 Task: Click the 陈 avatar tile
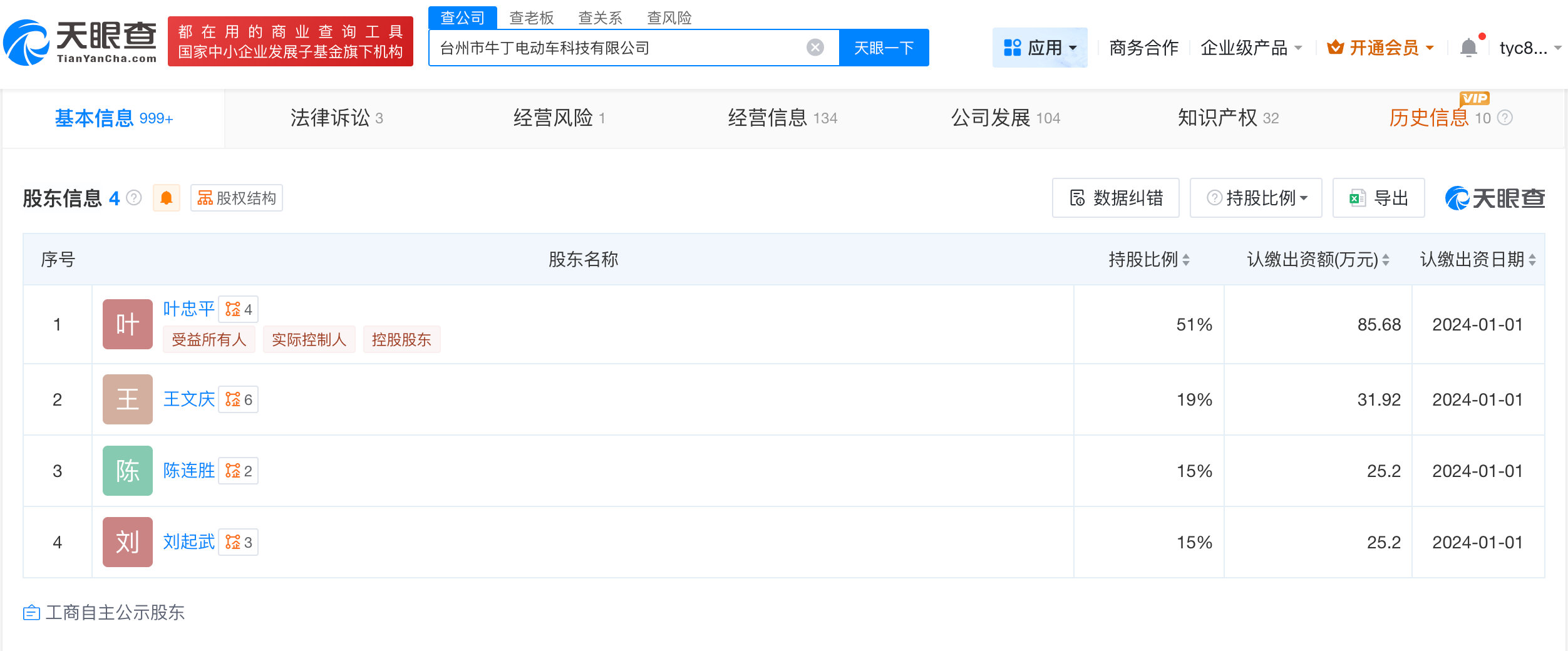[x=128, y=471]
